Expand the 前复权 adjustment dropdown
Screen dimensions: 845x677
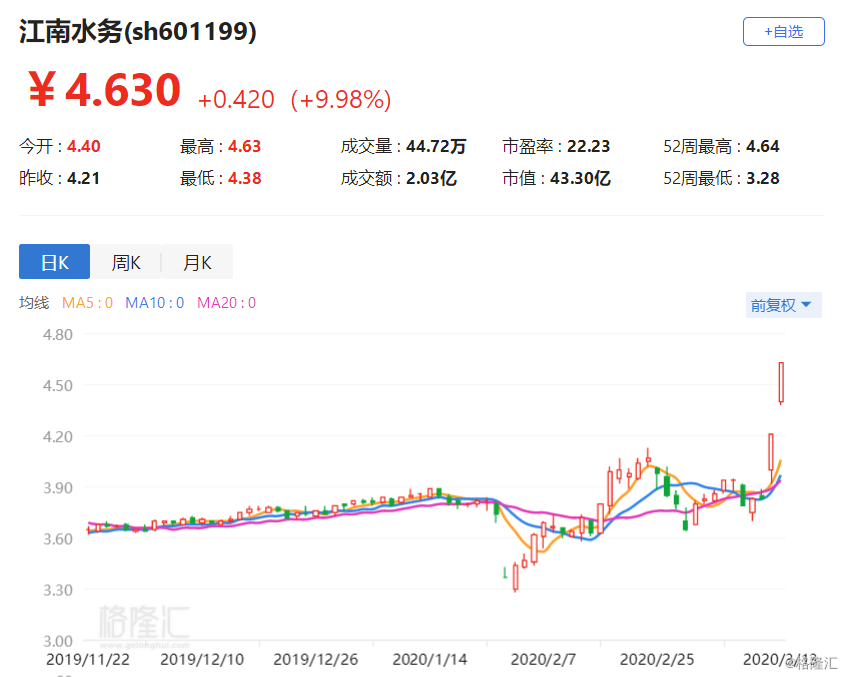(783, 305)
